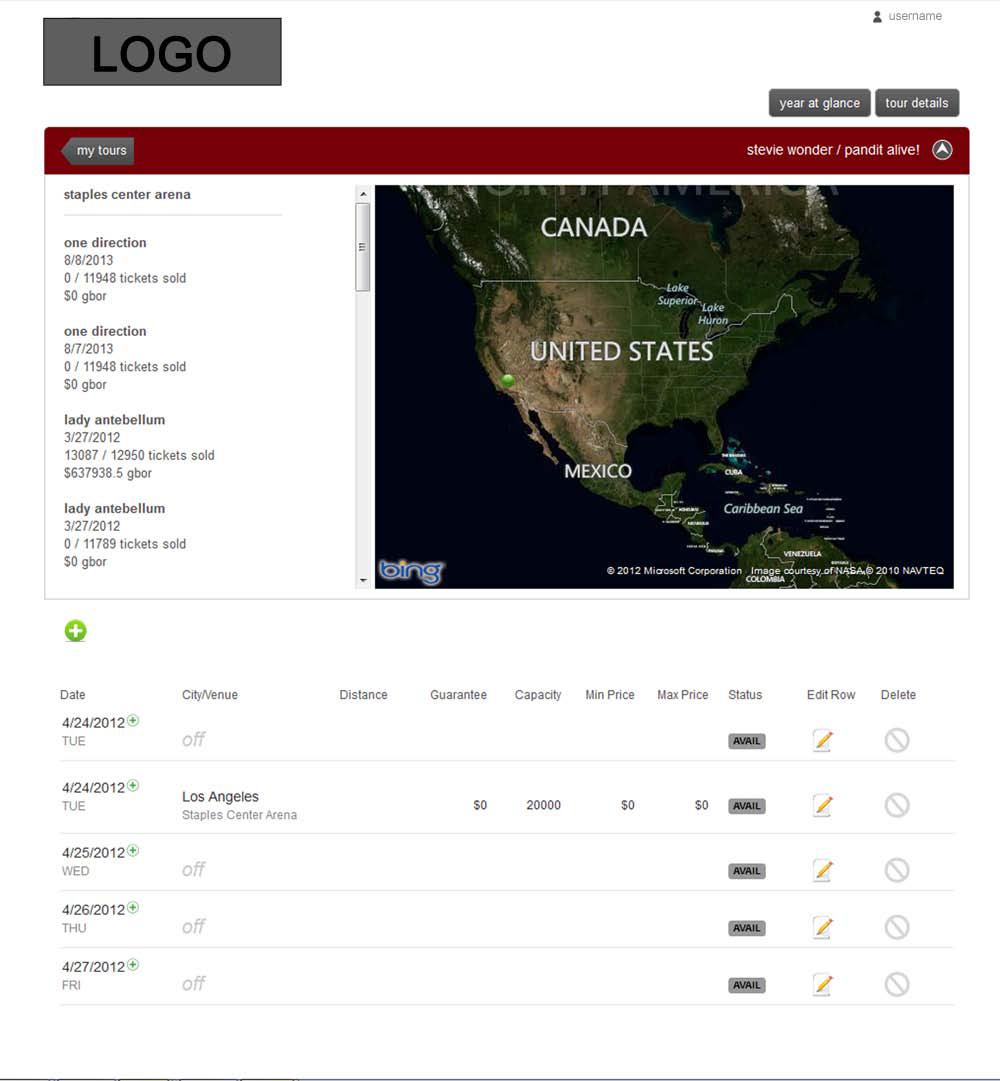The width and height of the screenshot is (1000, 1081).
Task: Click the Delete column header
Action: (x=898, y=695)
